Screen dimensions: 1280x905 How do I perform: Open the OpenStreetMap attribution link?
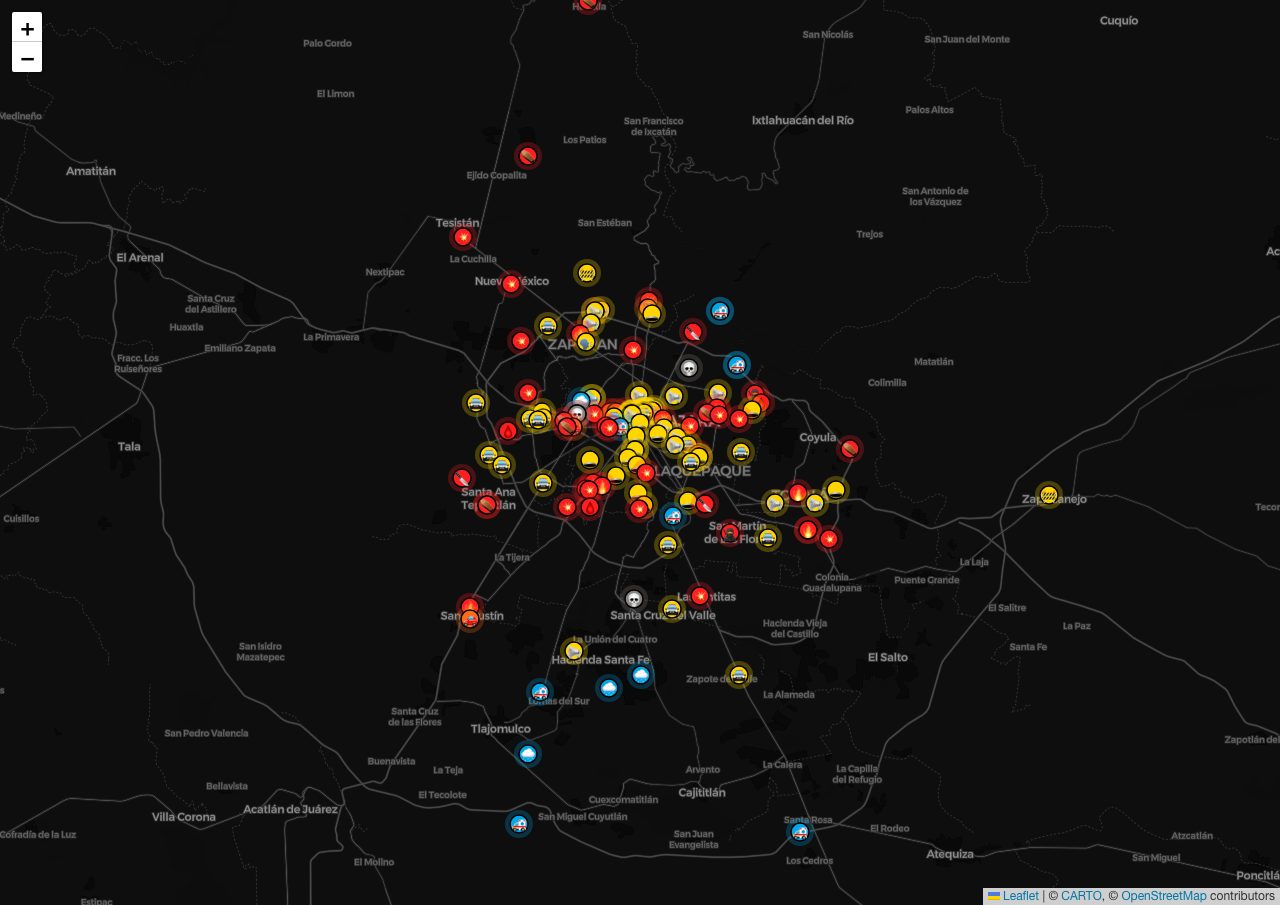[x=1163, y=896]
